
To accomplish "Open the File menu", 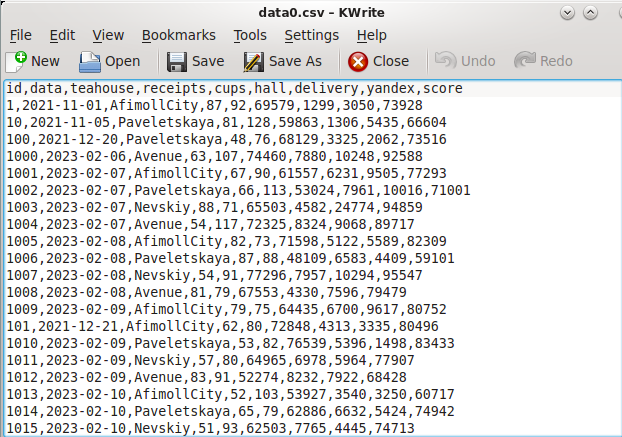I will pos(21,35).
